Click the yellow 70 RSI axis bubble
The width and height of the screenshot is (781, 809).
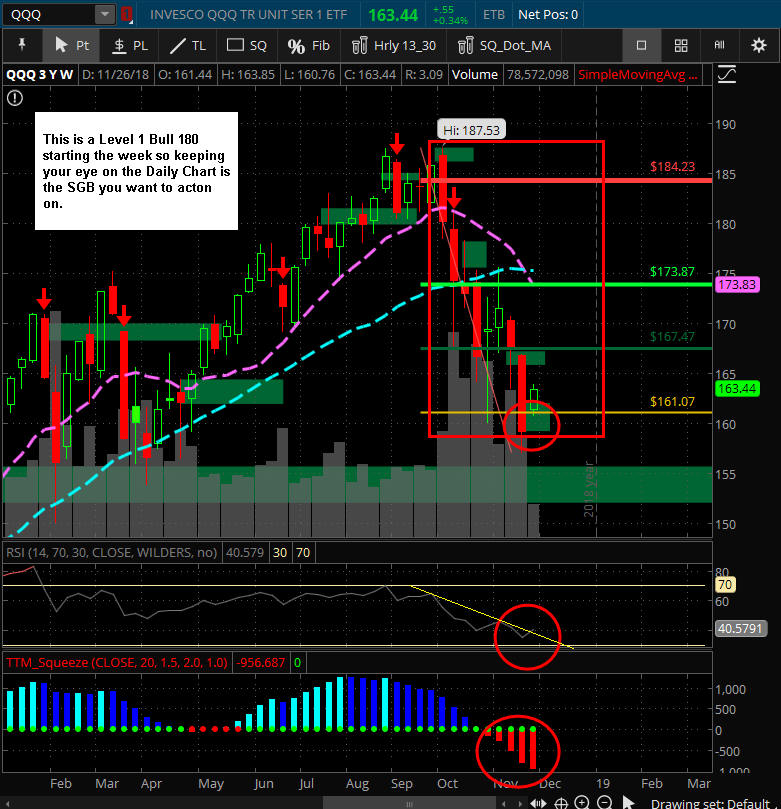pos(725,585)
